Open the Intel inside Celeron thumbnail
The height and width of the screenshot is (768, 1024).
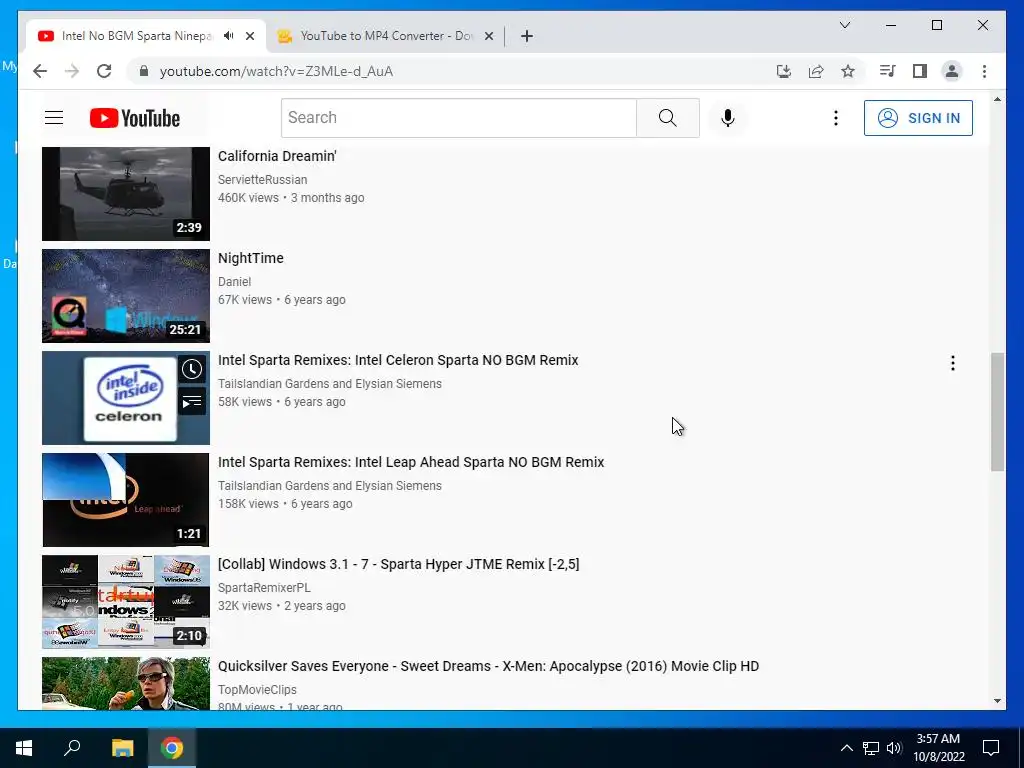tap(126, 398)
